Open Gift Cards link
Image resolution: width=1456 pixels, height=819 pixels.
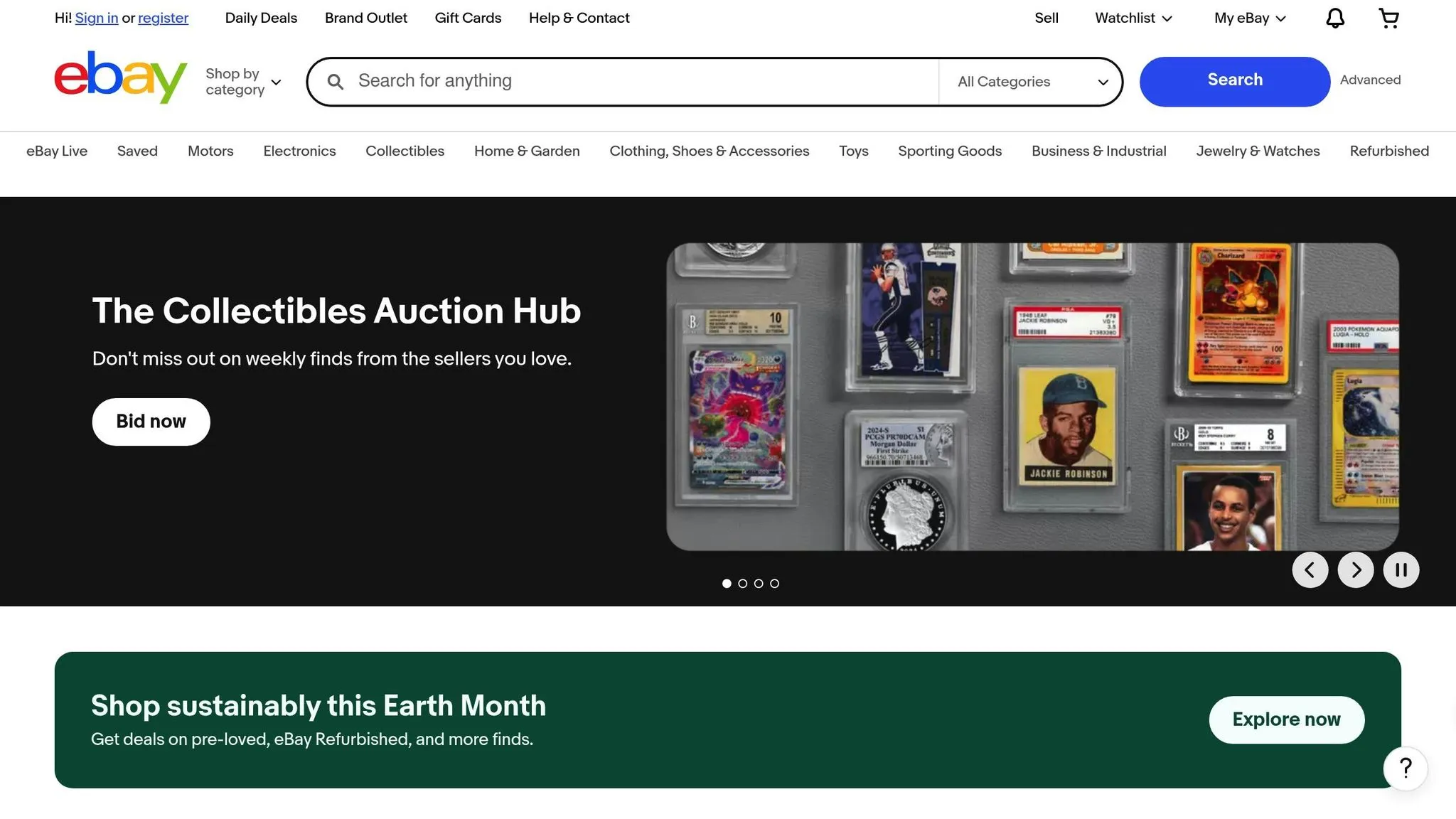tap(468, 18)
